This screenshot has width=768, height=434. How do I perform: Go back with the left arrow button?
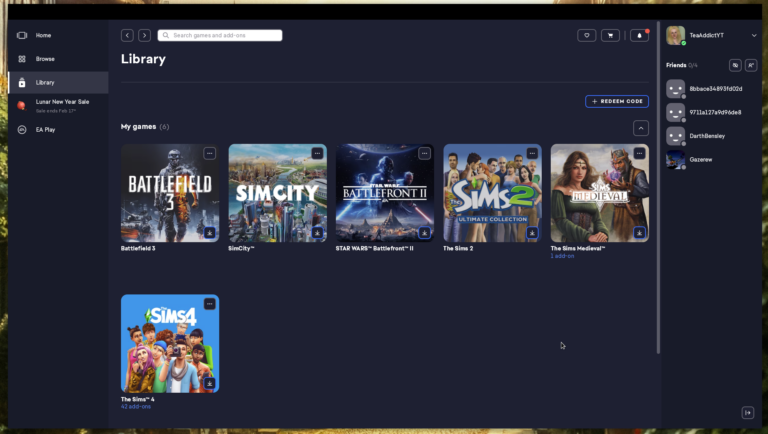pyautogui.click(x=127, y=35)
